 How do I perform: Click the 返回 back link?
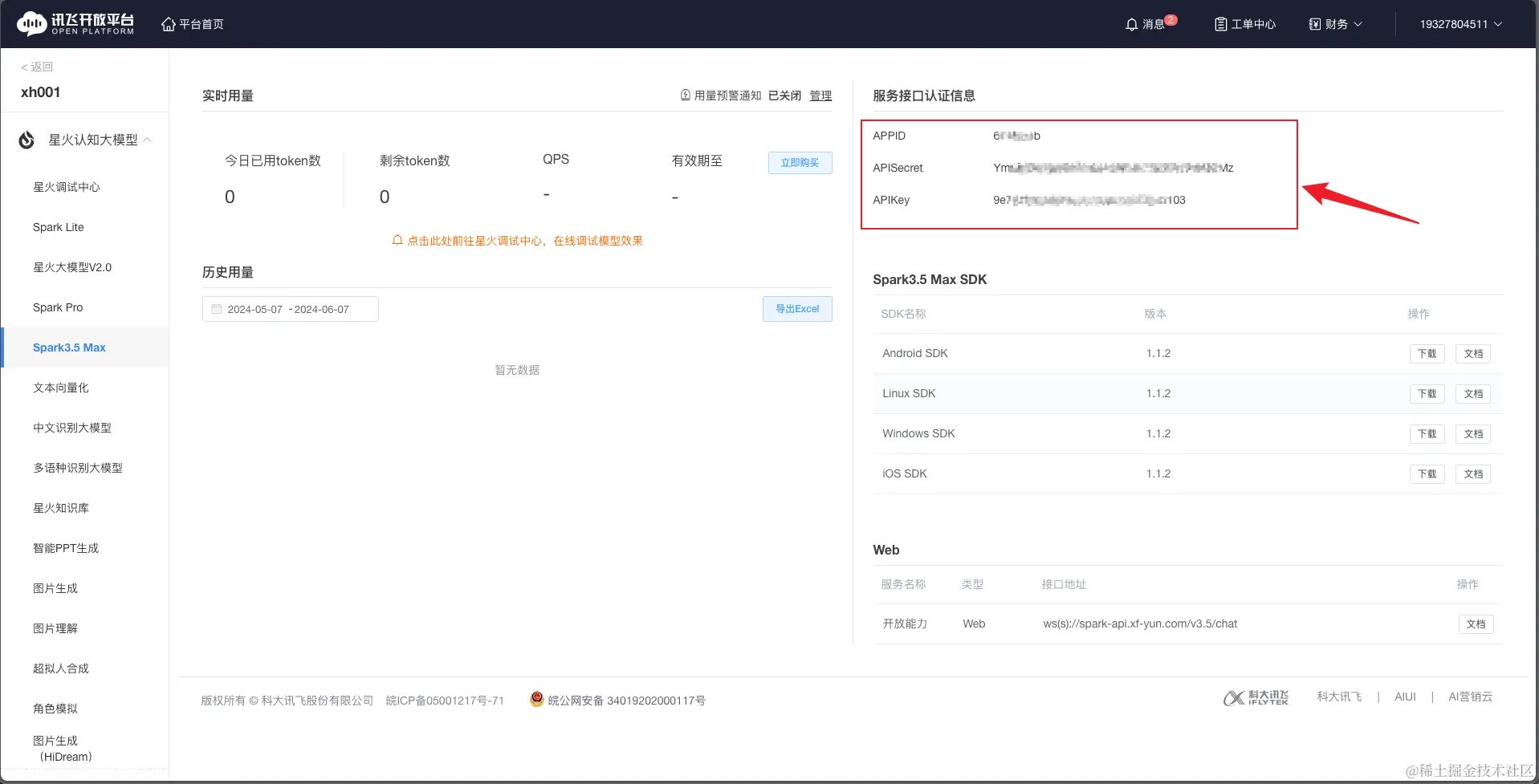[37, 67]
